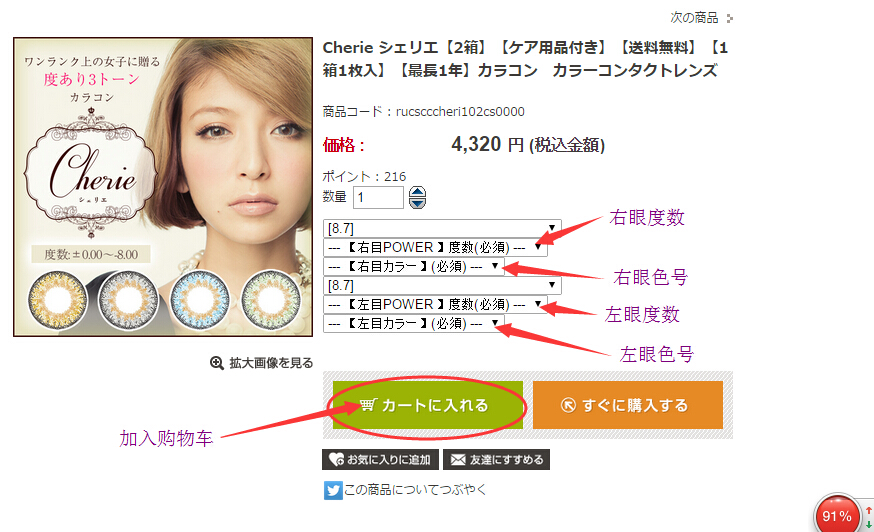Click the magnifier icon beside 拡大画像を見る
This screenshot has width=874, height=532.
click(x=216, y=363)
